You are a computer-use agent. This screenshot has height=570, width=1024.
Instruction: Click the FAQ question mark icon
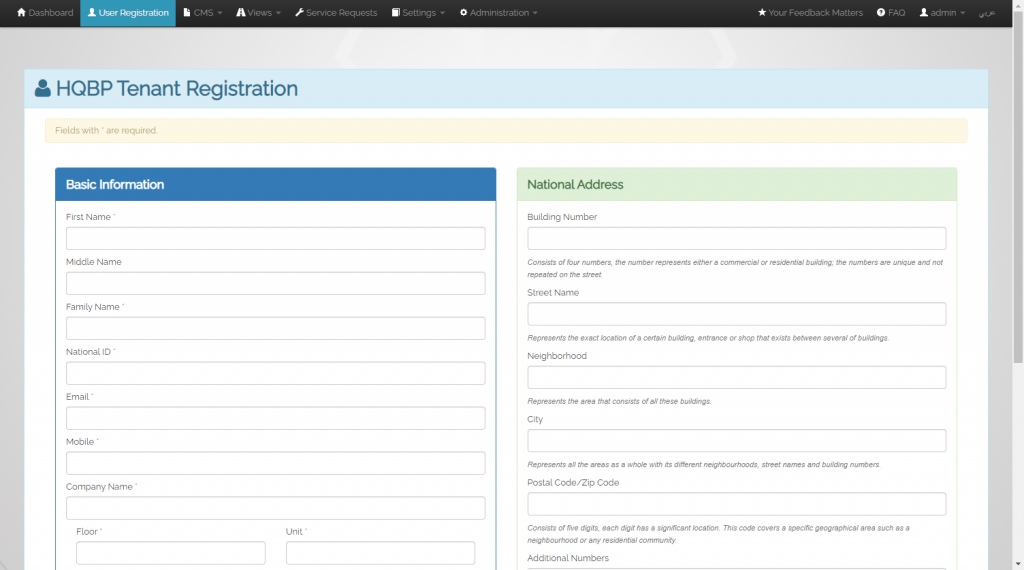coord(881,13)
